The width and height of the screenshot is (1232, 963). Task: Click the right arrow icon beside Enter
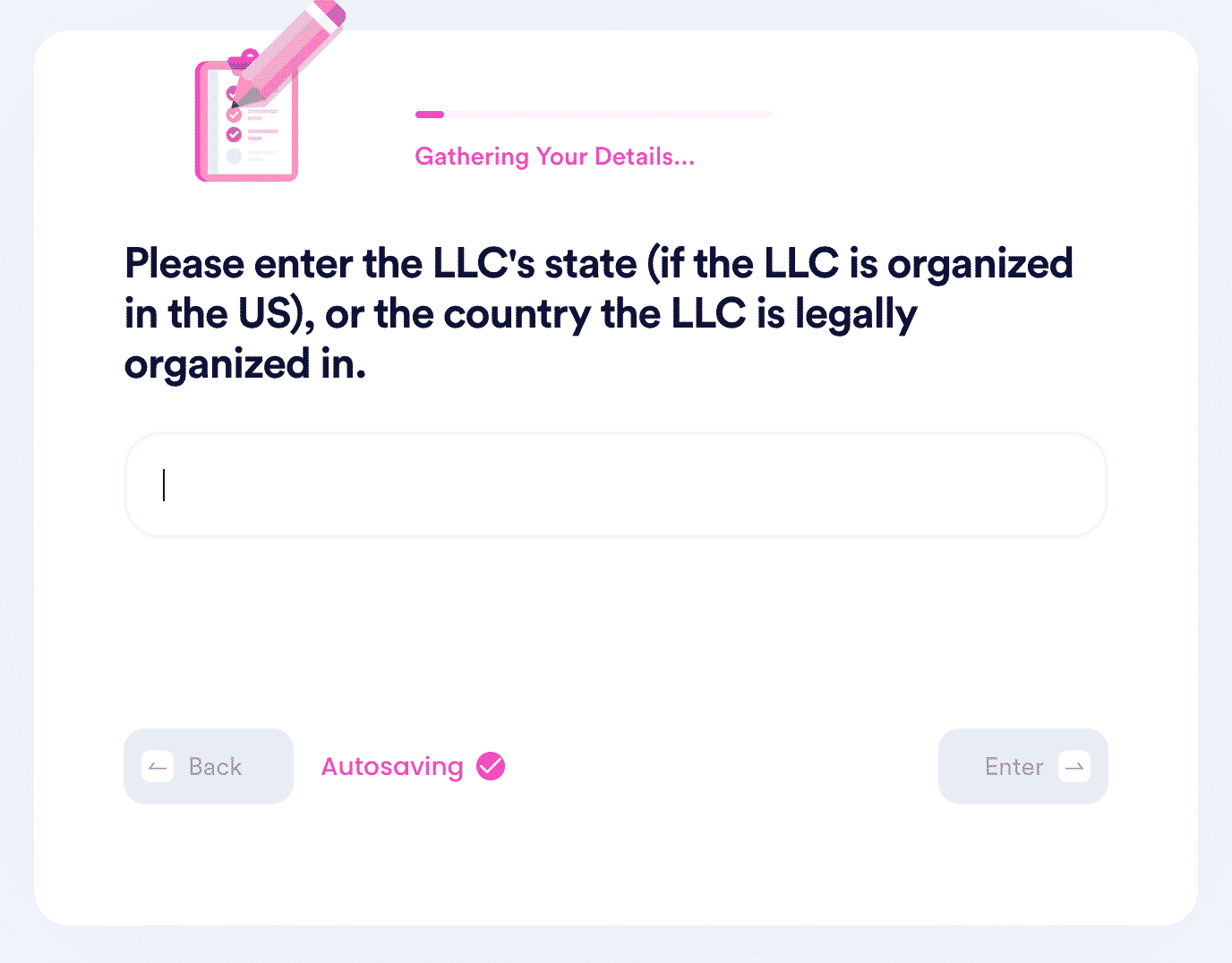1074,766
